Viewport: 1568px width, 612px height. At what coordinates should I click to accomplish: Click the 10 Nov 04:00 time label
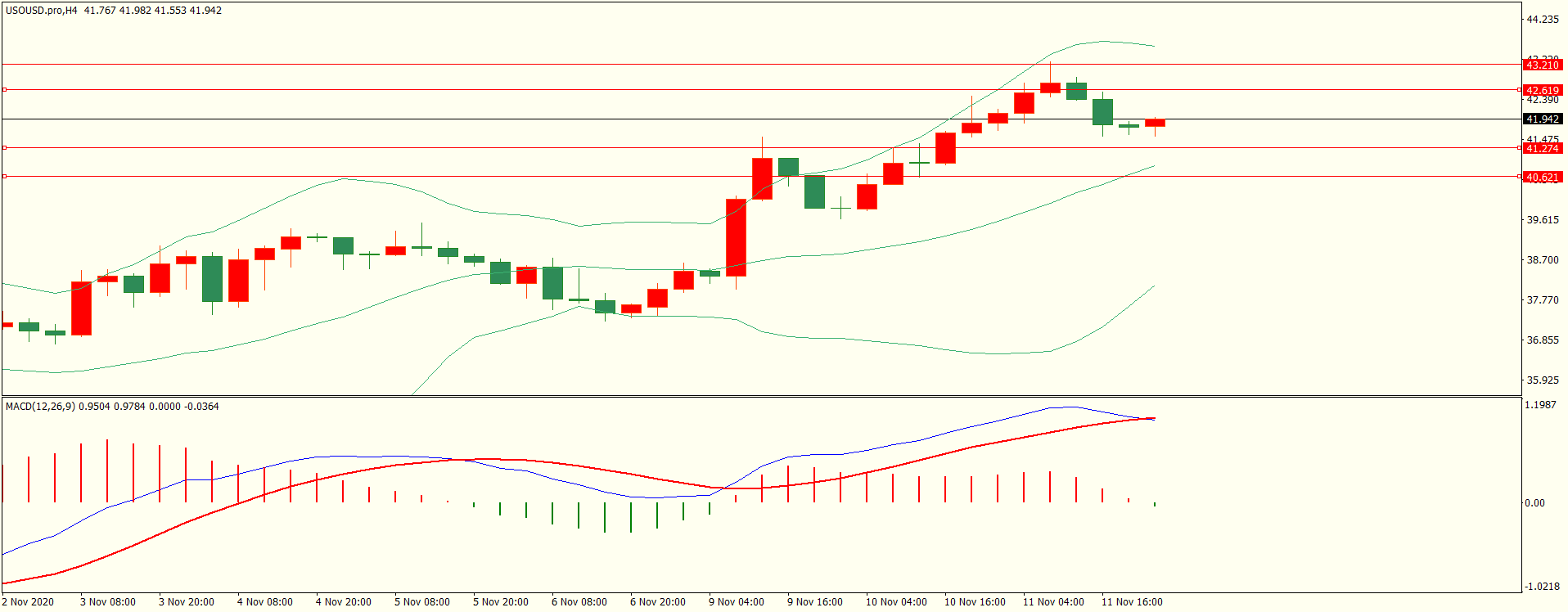(896, 602)
